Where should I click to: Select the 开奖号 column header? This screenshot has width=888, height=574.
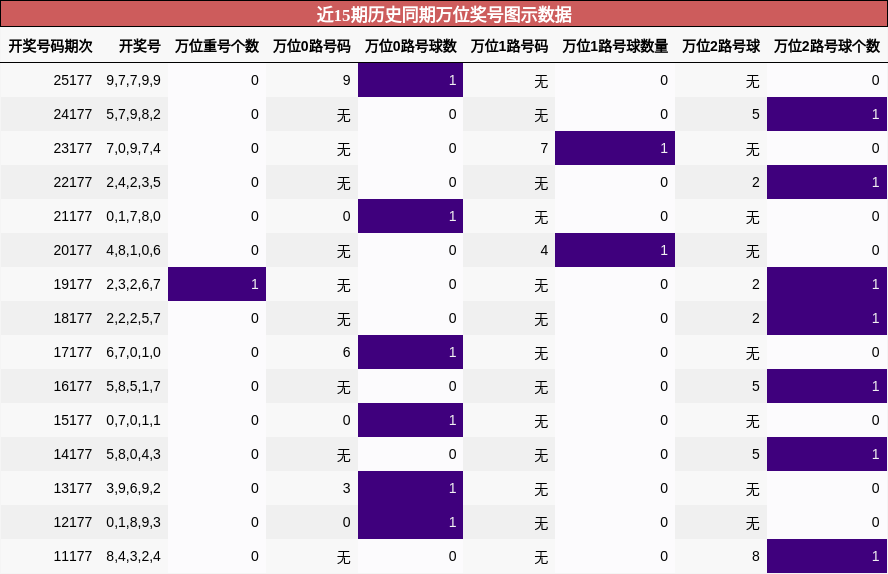pyautogui.click(x=139, y=46)
